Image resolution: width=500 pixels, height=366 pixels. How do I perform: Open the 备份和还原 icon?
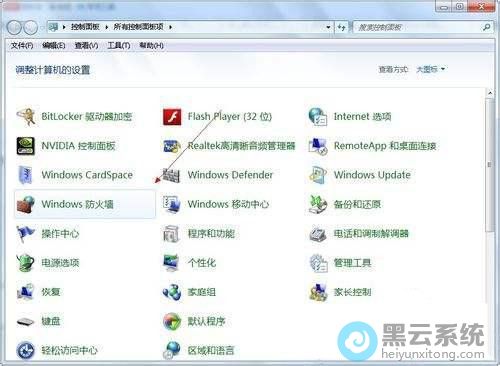[318, 204]
